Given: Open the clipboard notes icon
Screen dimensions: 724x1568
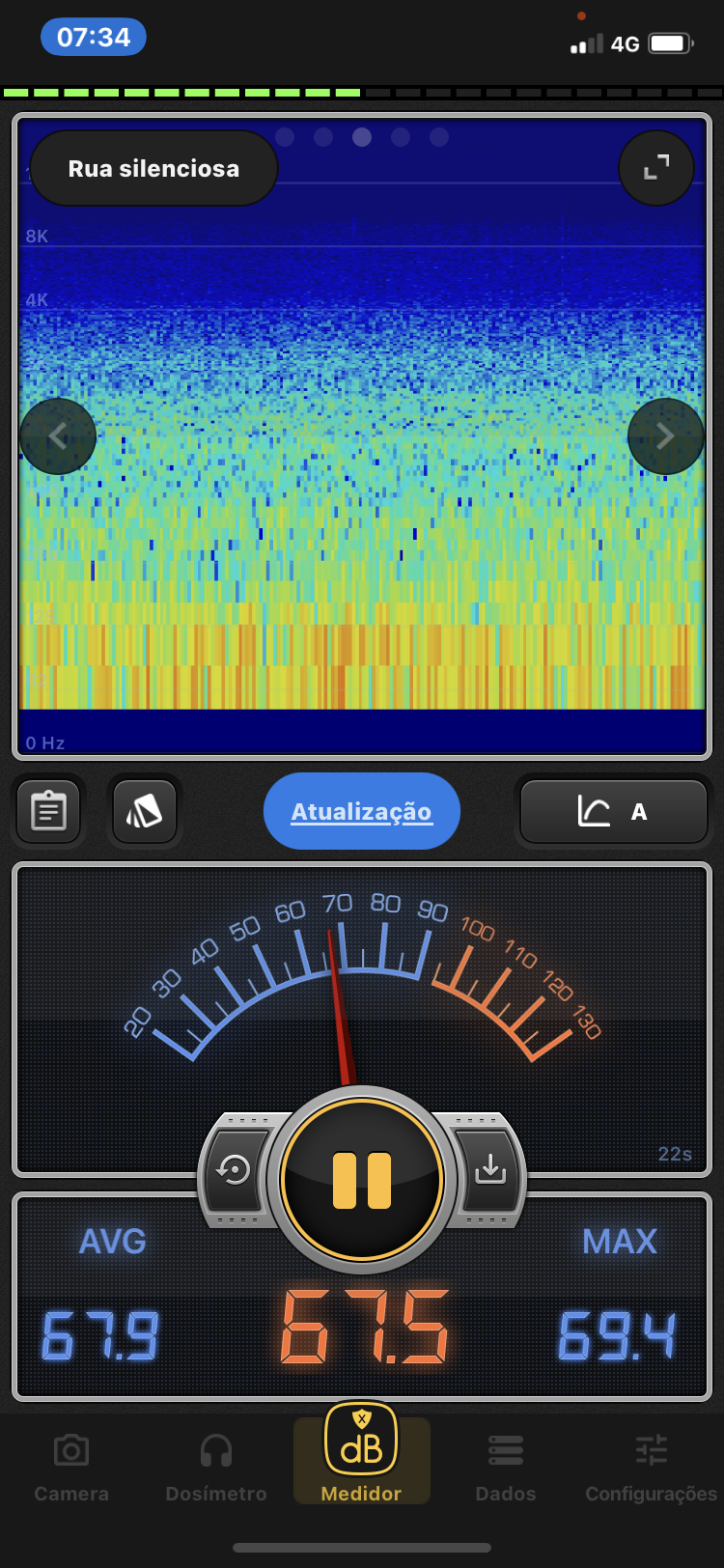Looking at the screenshot, I should pyautogui.click(x=48, y=812).
